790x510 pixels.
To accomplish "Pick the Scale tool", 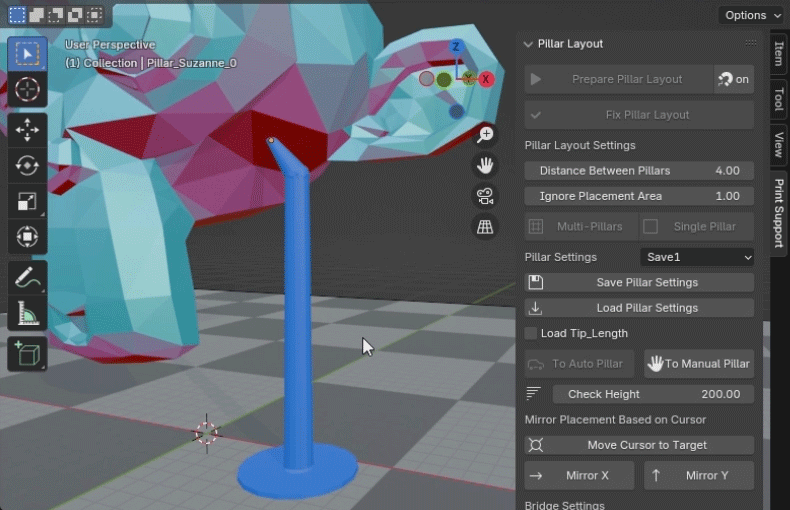I will click(27, 201).
